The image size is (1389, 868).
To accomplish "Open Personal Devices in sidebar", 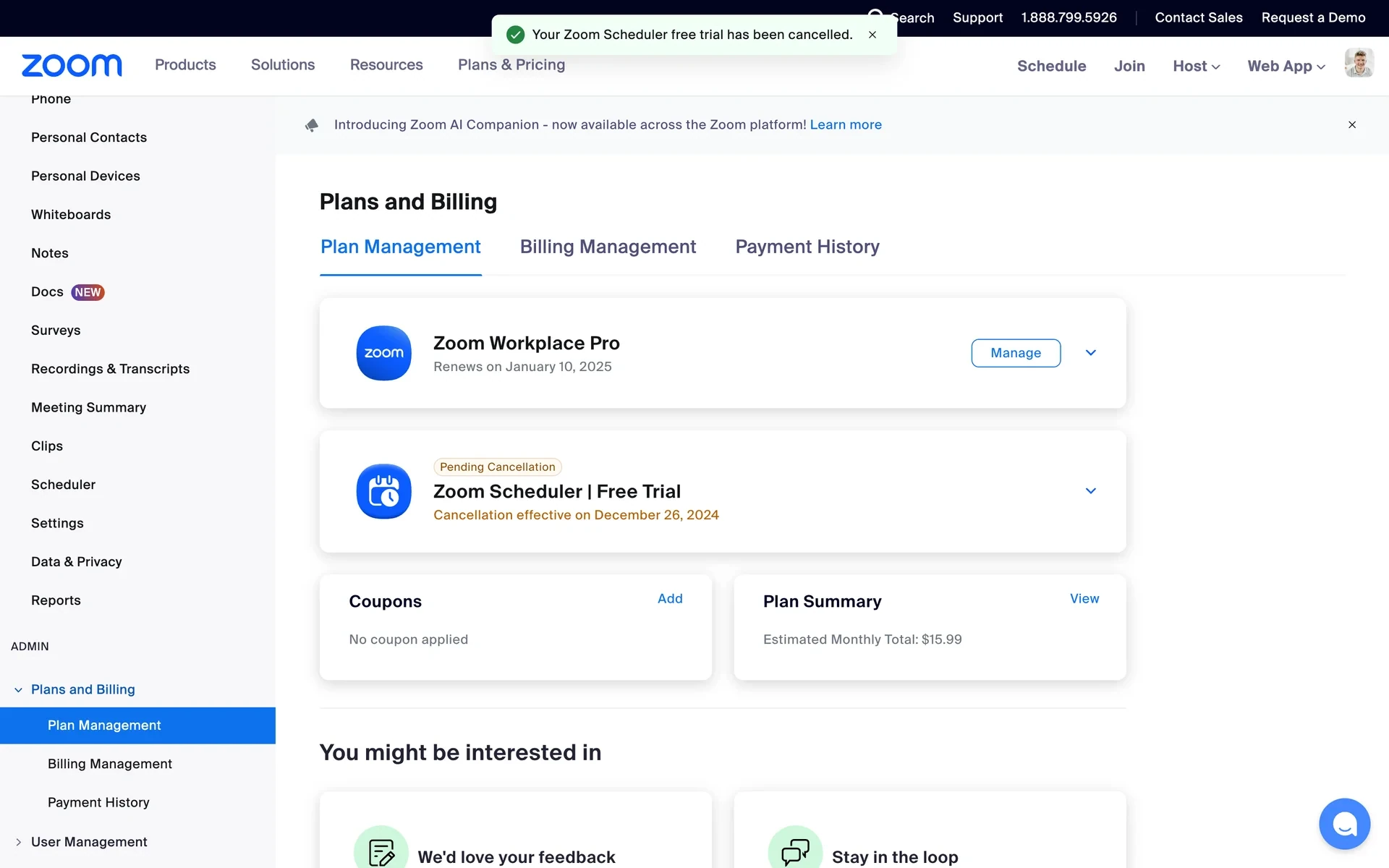I will tap(85, 176).
